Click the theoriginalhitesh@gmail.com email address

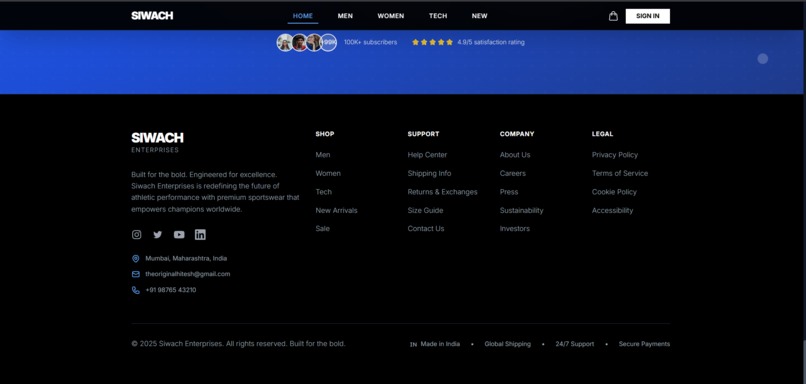click(188, 274)
